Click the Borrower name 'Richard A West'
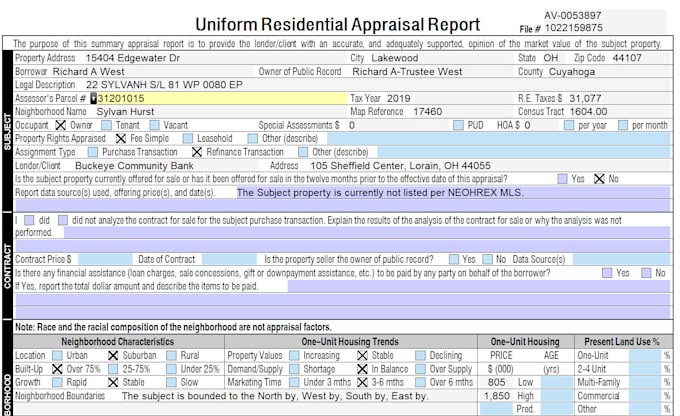The width and height of the screenshot is (680, 416). pos(88,72)
